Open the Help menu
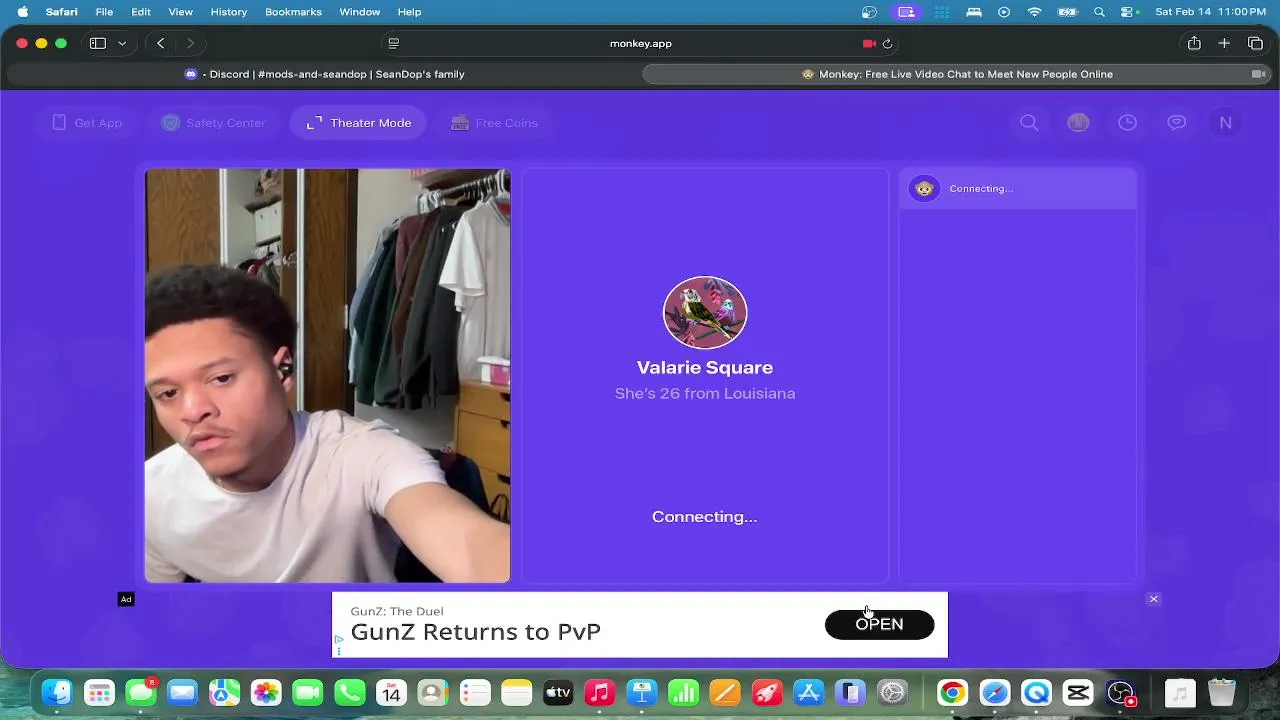The height and width of the screenshot is (720, 1280). [409, 12]
